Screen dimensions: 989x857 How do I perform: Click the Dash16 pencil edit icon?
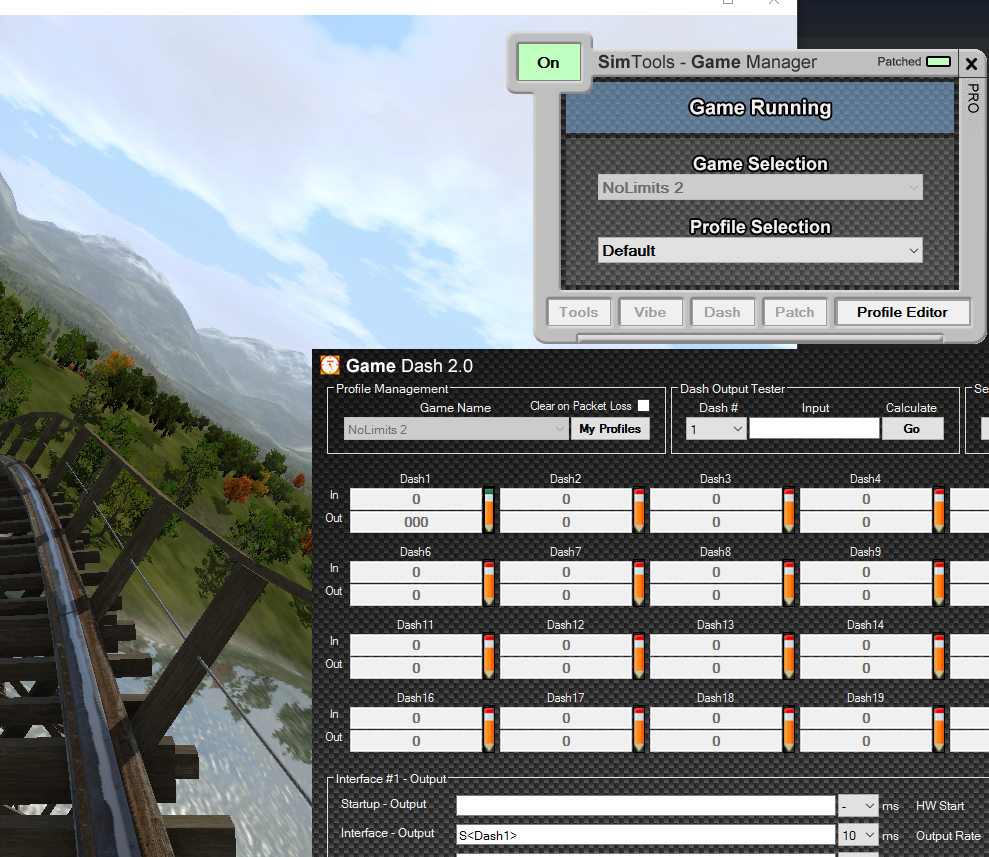click(489, 729)
